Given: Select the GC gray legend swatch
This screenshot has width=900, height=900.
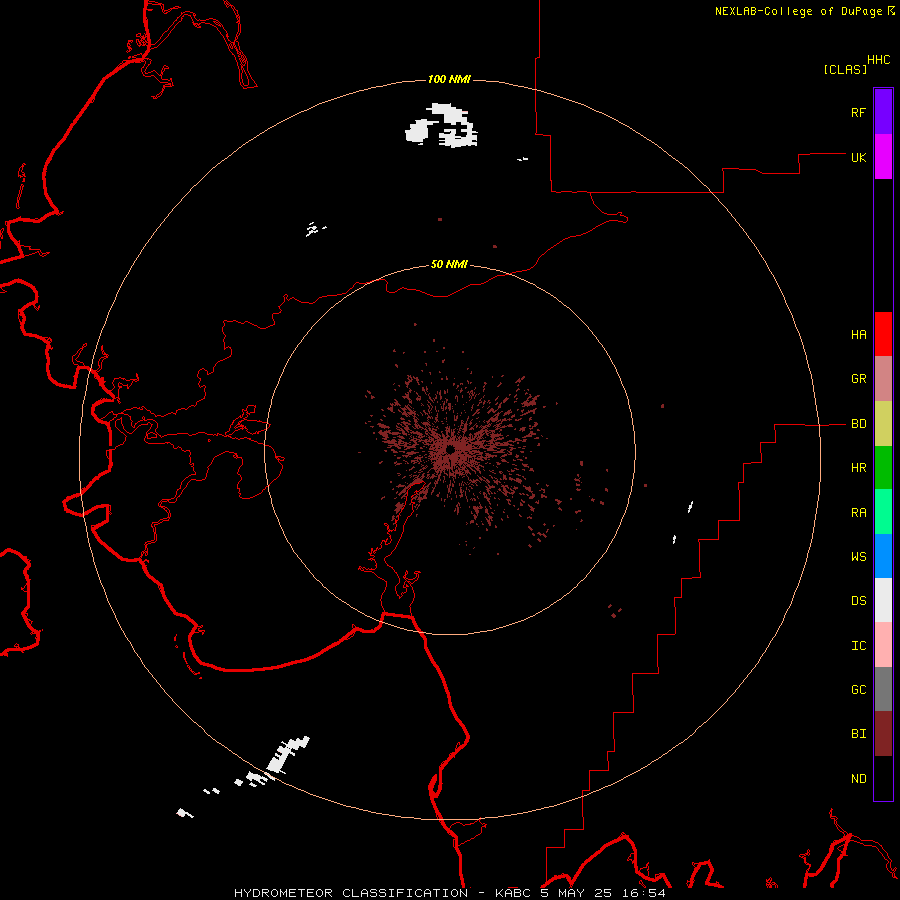Looking at the screenshot, I should (883, 689).
